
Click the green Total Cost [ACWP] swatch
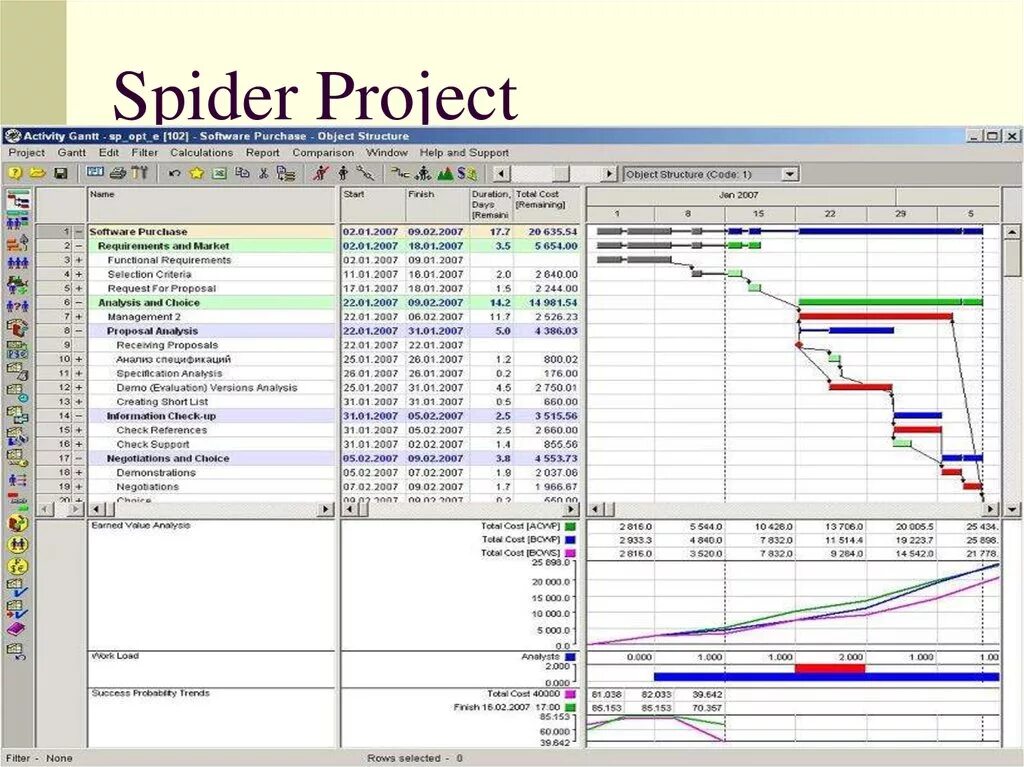tap(571, 527)
